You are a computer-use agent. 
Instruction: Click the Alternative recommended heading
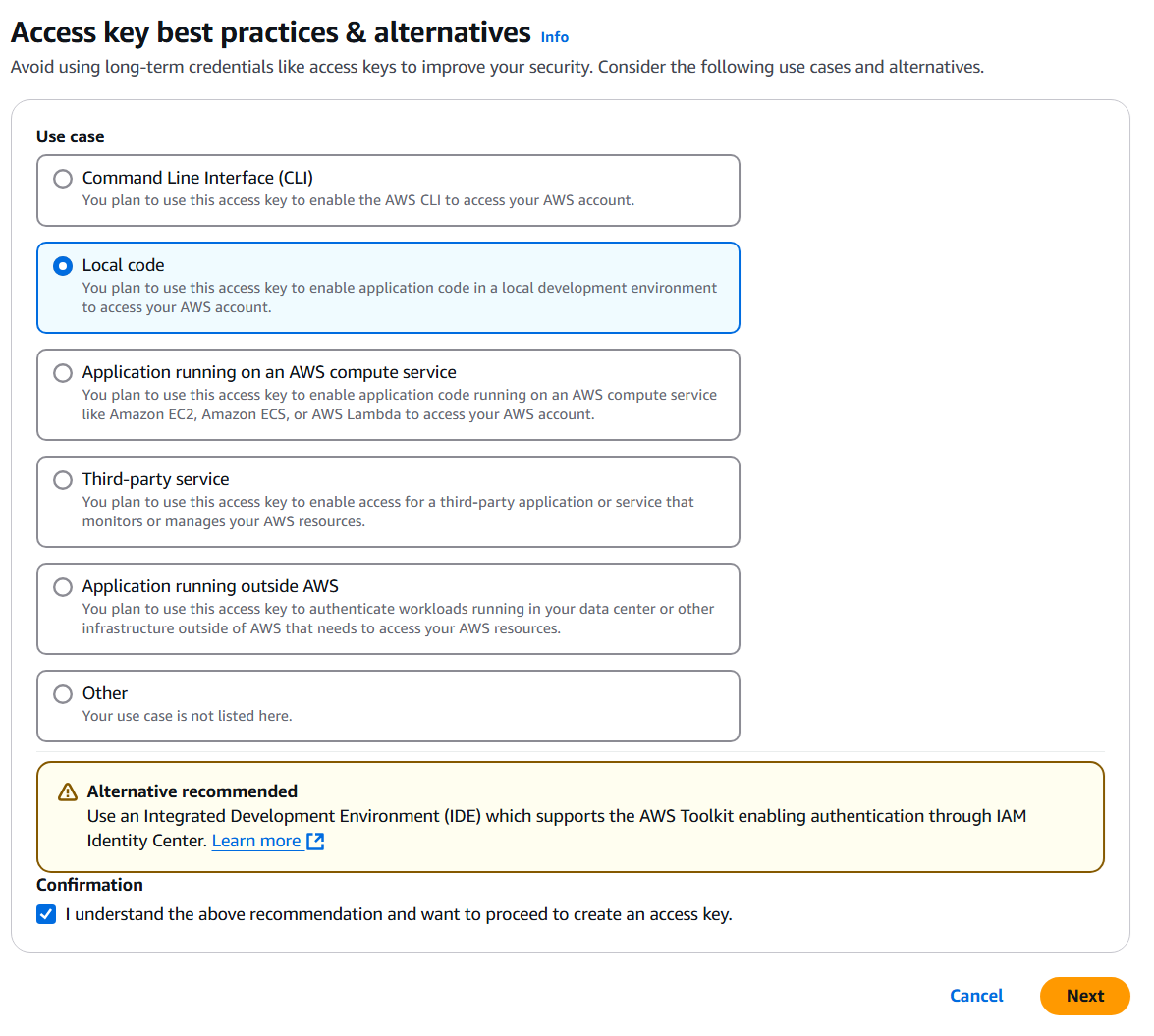[192, 791]
